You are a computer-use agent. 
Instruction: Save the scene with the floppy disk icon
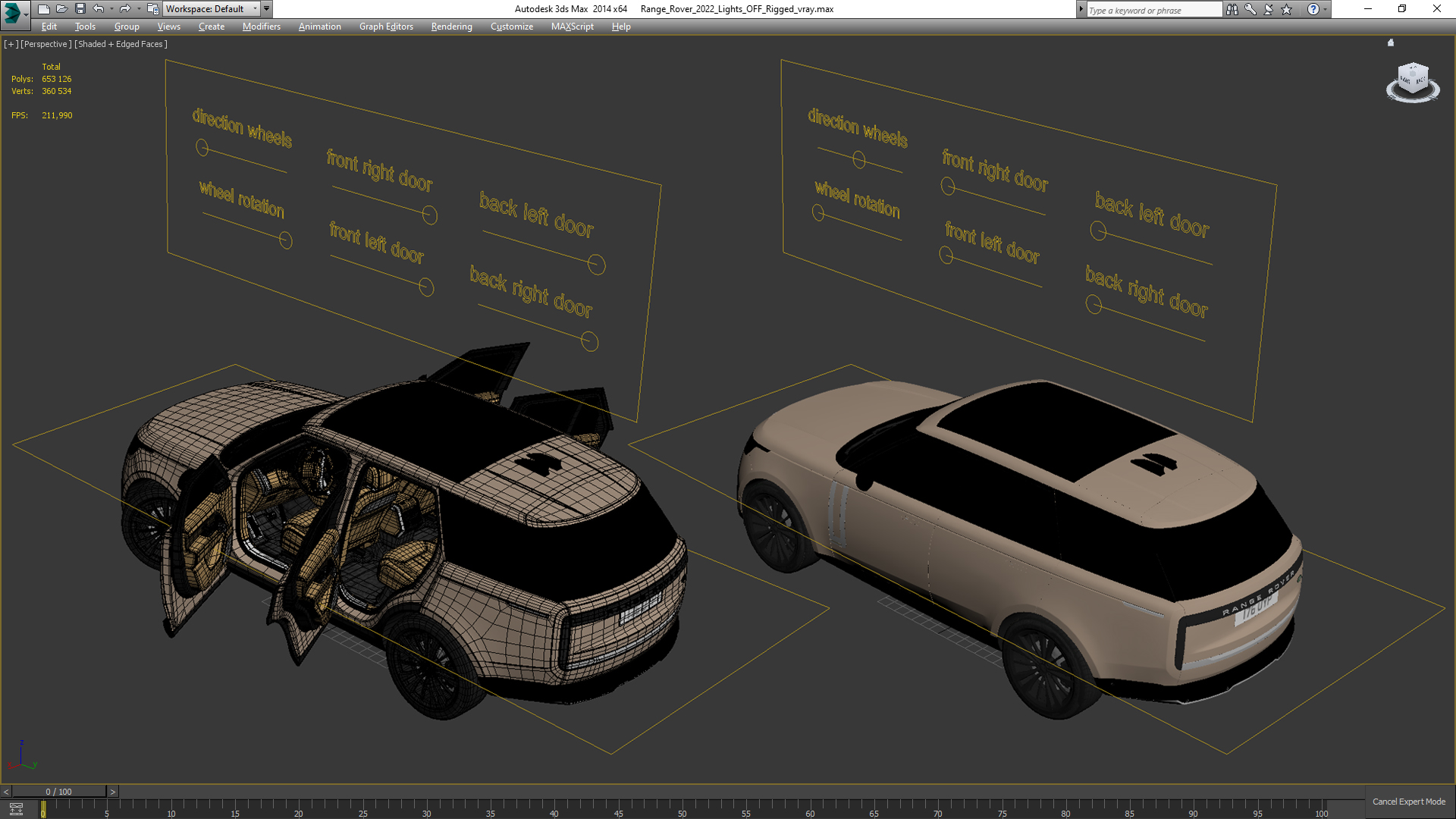point(80,9)
